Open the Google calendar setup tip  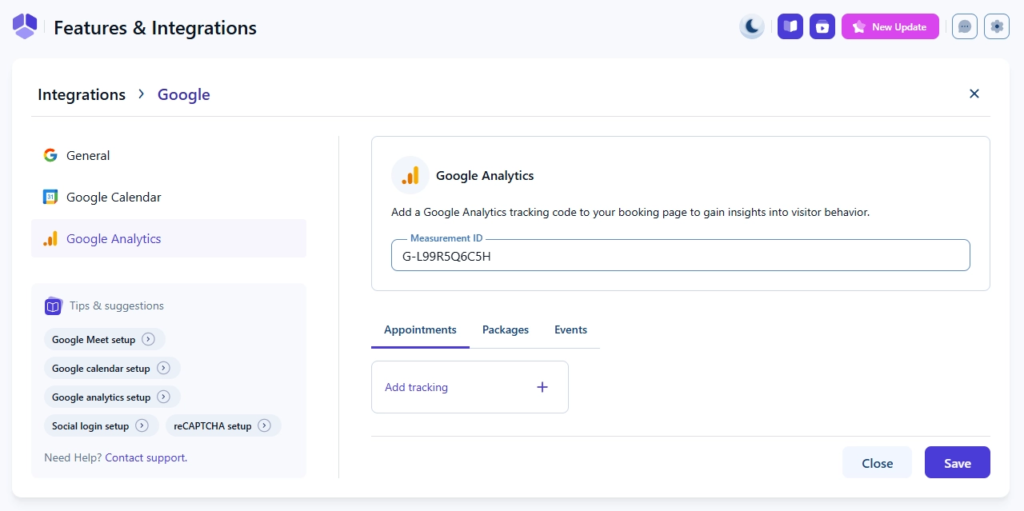(111, 368)
